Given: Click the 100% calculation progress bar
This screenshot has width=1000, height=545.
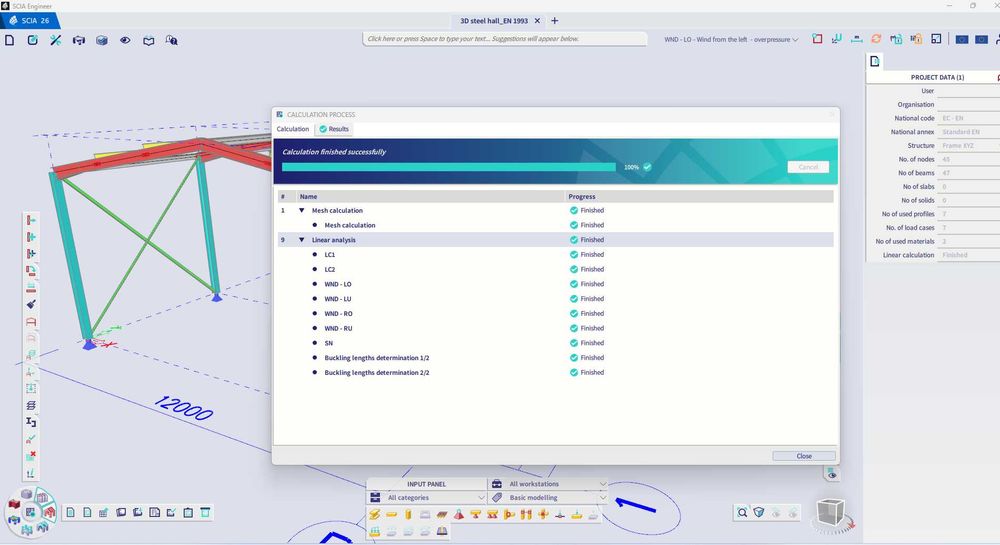Looking at the screenshot, I should (x=448, y=167).
